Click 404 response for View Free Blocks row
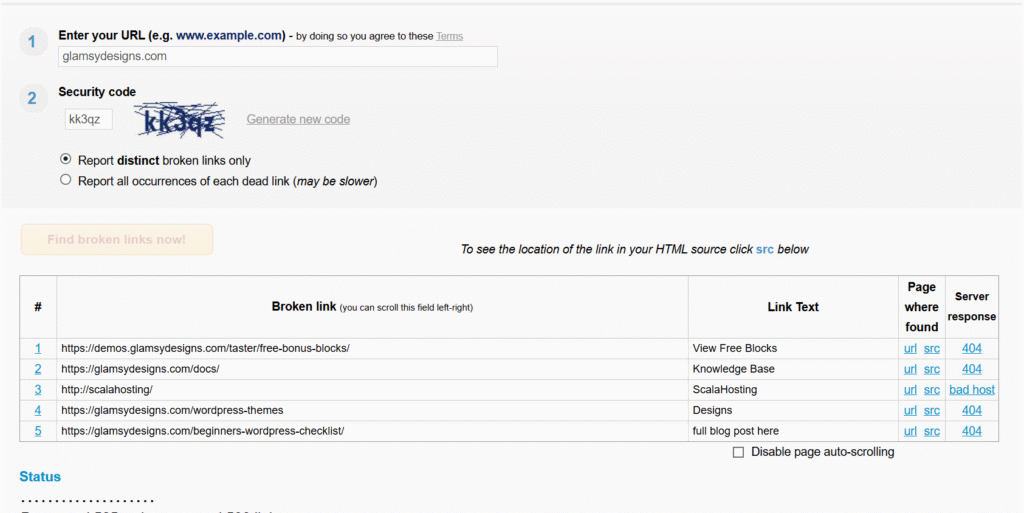 (x=972, y=348)
